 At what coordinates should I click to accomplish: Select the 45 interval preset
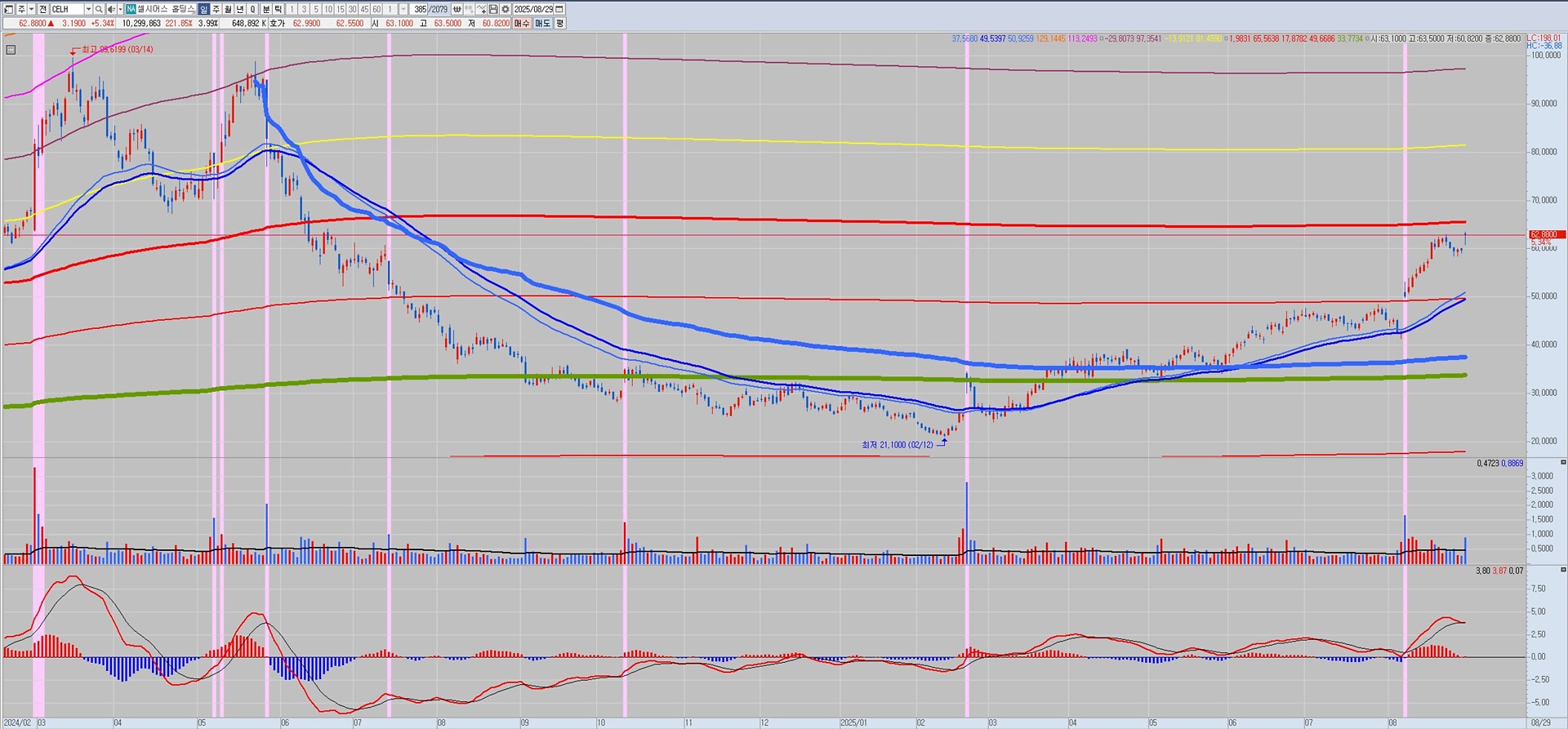point(365,9)
